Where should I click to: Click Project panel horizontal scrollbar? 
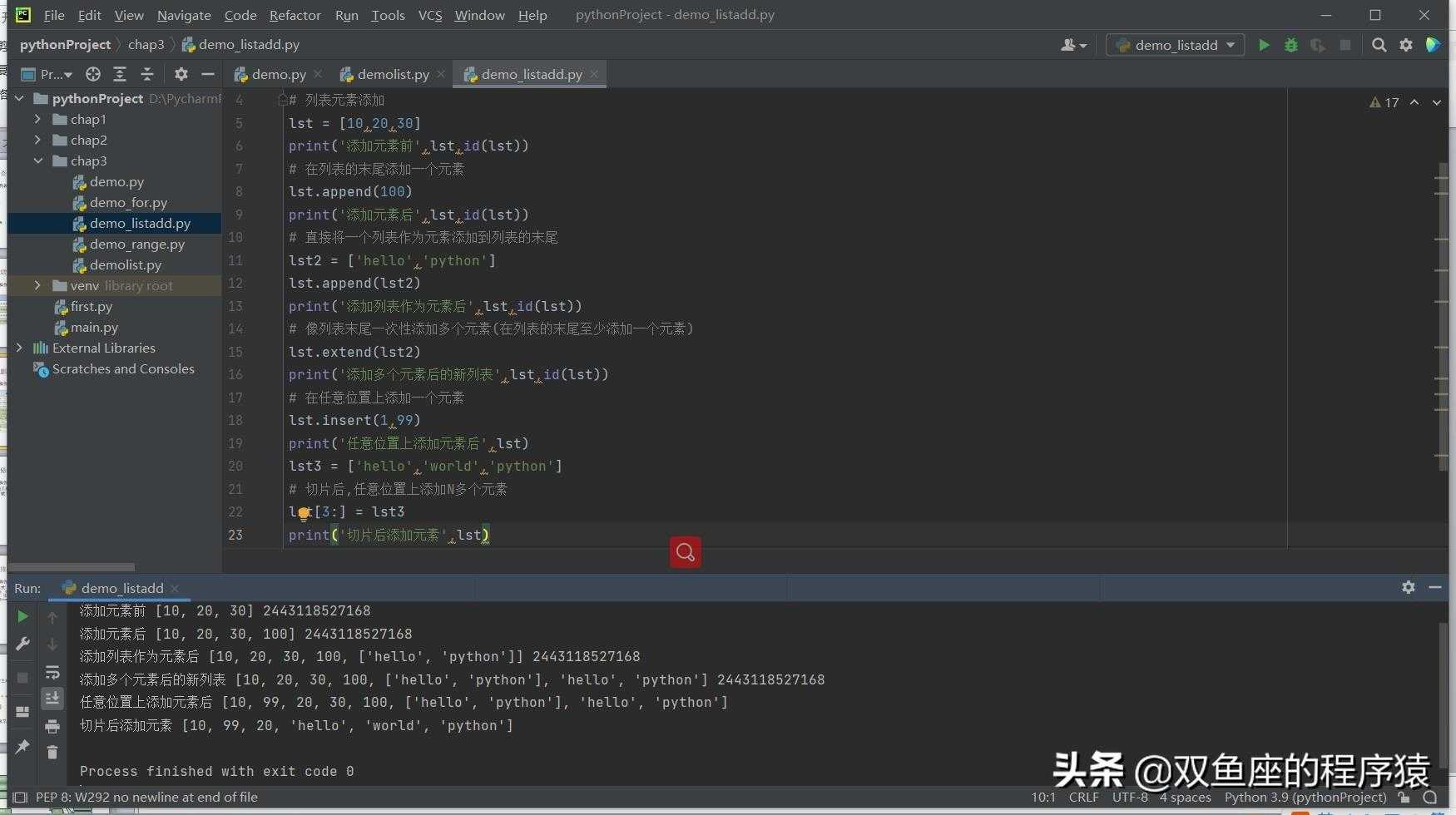pyautogui.click(x=72, y=567)
